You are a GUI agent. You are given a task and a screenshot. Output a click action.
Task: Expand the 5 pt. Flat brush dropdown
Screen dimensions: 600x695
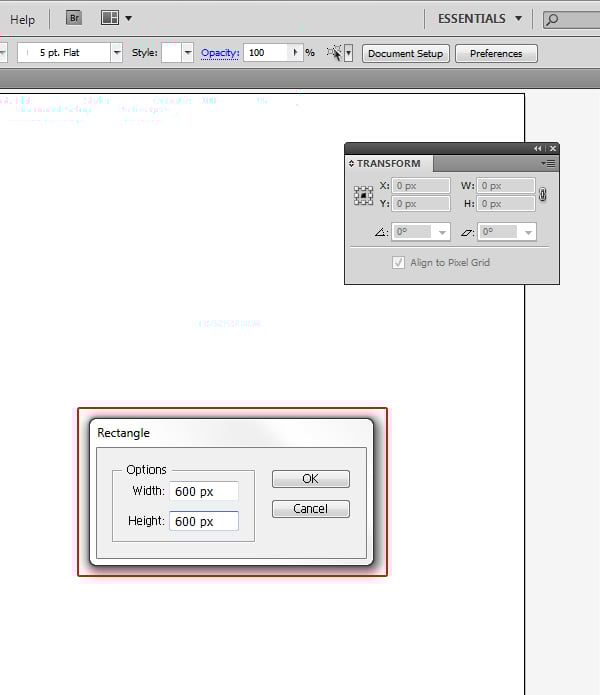point(117,53)
